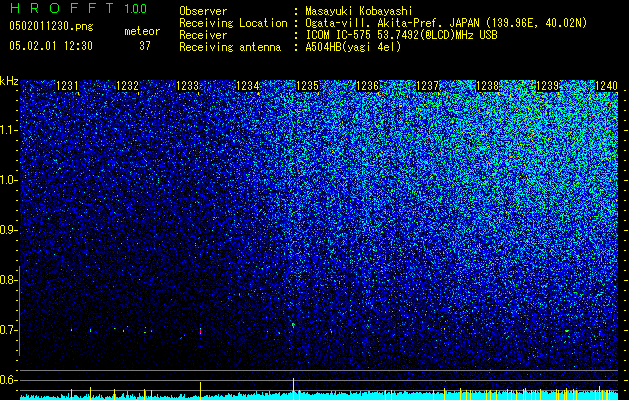
Task: Click the antenna value A504HB(yagi 4el)
Action: click(x=353, y=47)
